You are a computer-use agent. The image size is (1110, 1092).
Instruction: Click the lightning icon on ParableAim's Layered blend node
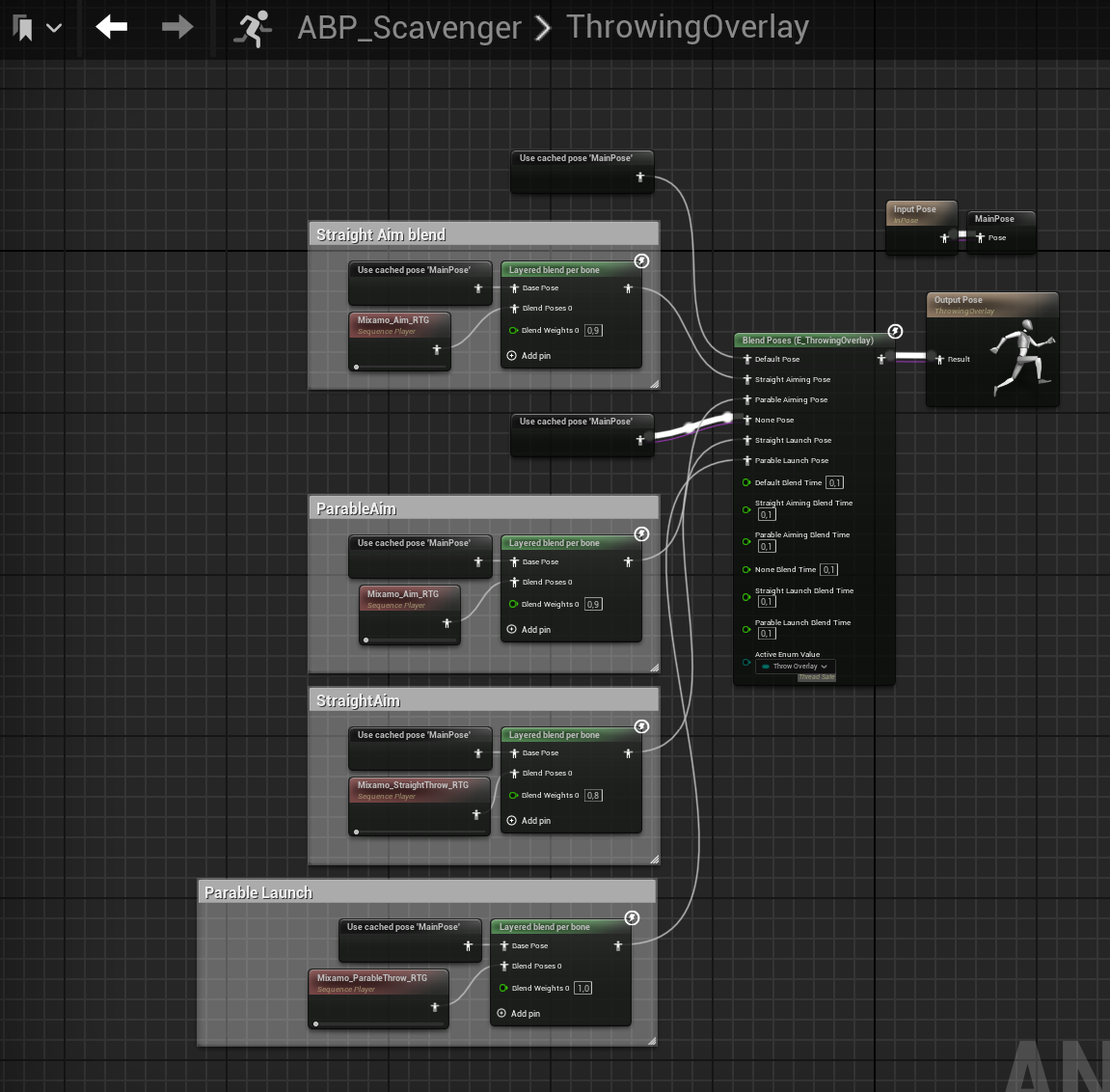[x=641, y=533]
